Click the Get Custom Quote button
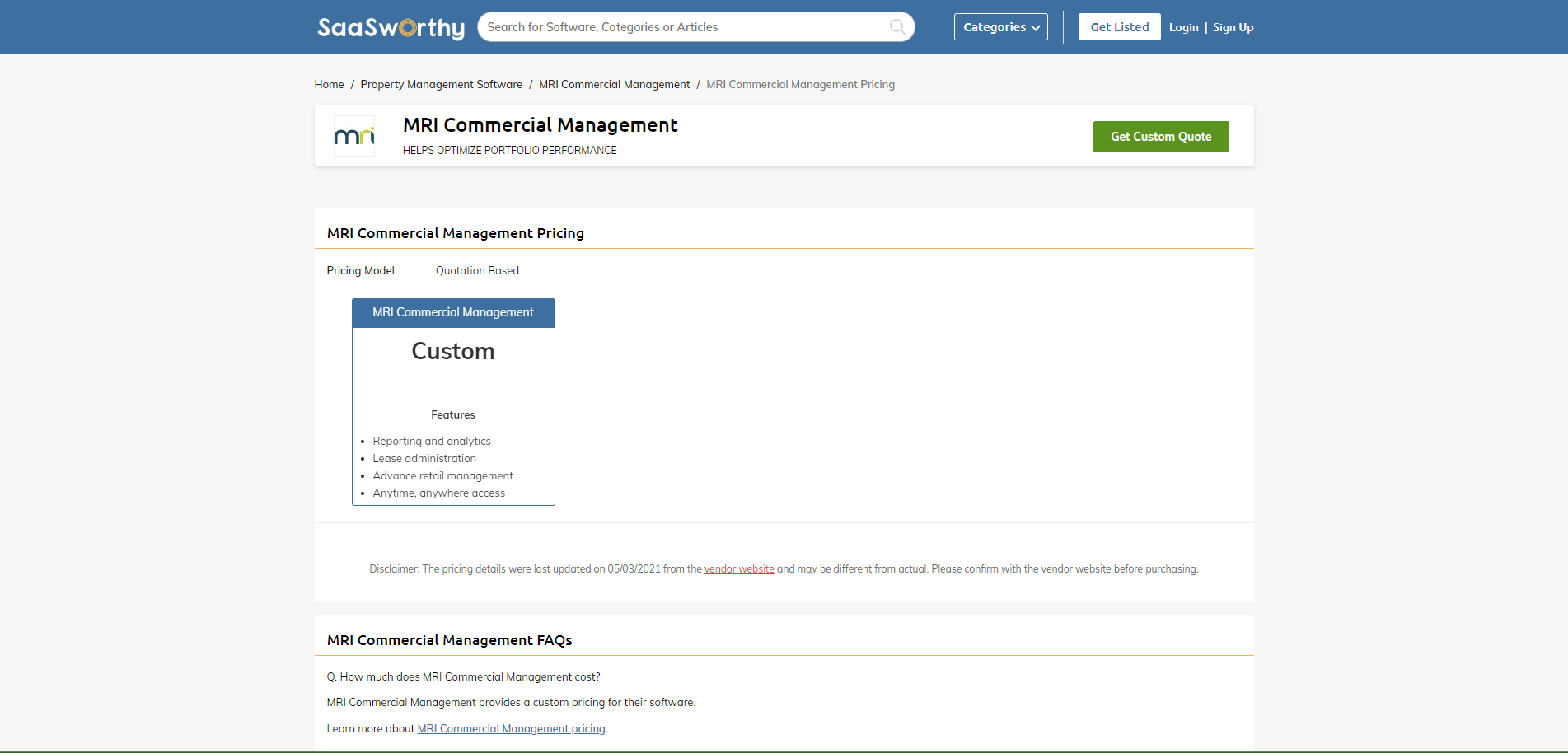This screenshot has width=1568, height=753. point(1161,137)
